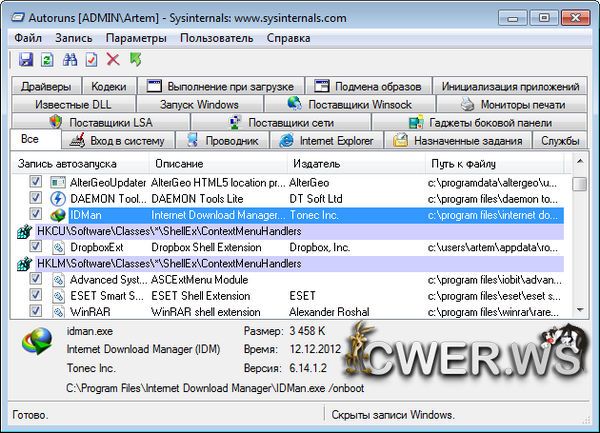Click the Save floppy disk toolbar icon
Screen dimensions: 600x433
26,61
